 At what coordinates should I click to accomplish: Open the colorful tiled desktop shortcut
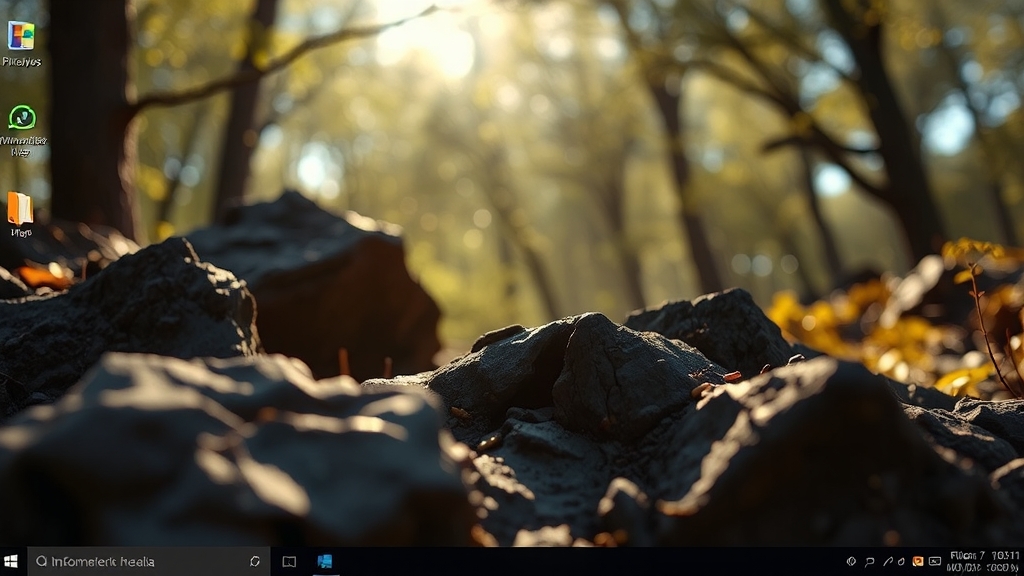pyautogui.click(x=21, y=36)
